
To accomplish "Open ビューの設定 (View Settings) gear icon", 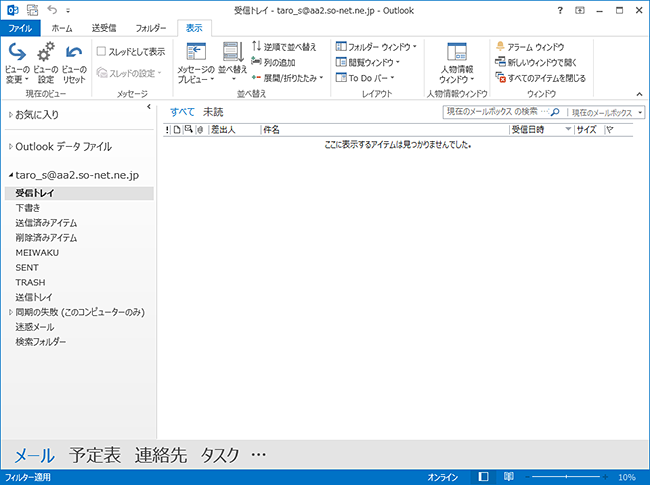I will 46,54.
